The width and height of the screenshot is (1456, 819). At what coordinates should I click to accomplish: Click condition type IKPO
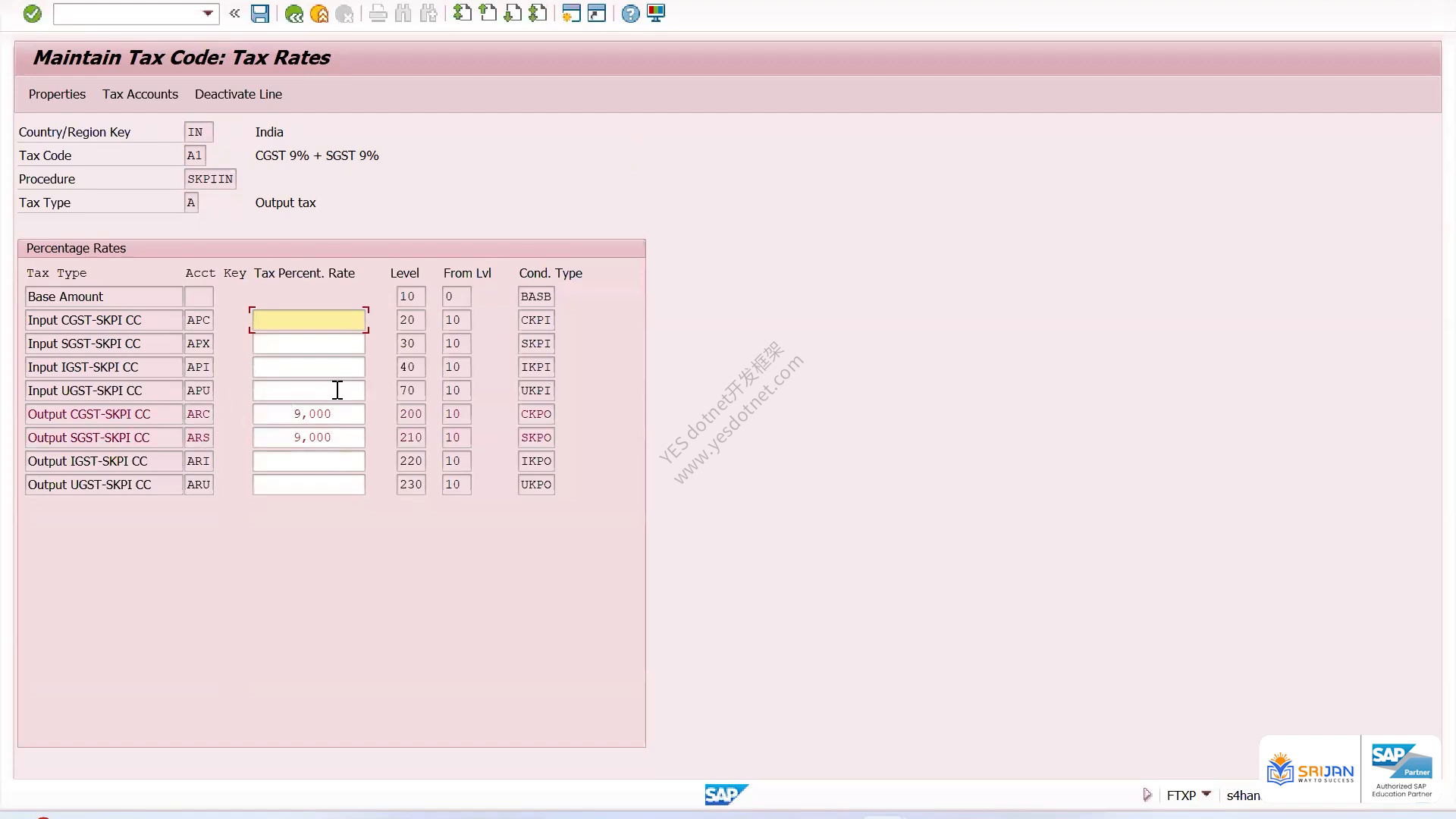536,461
